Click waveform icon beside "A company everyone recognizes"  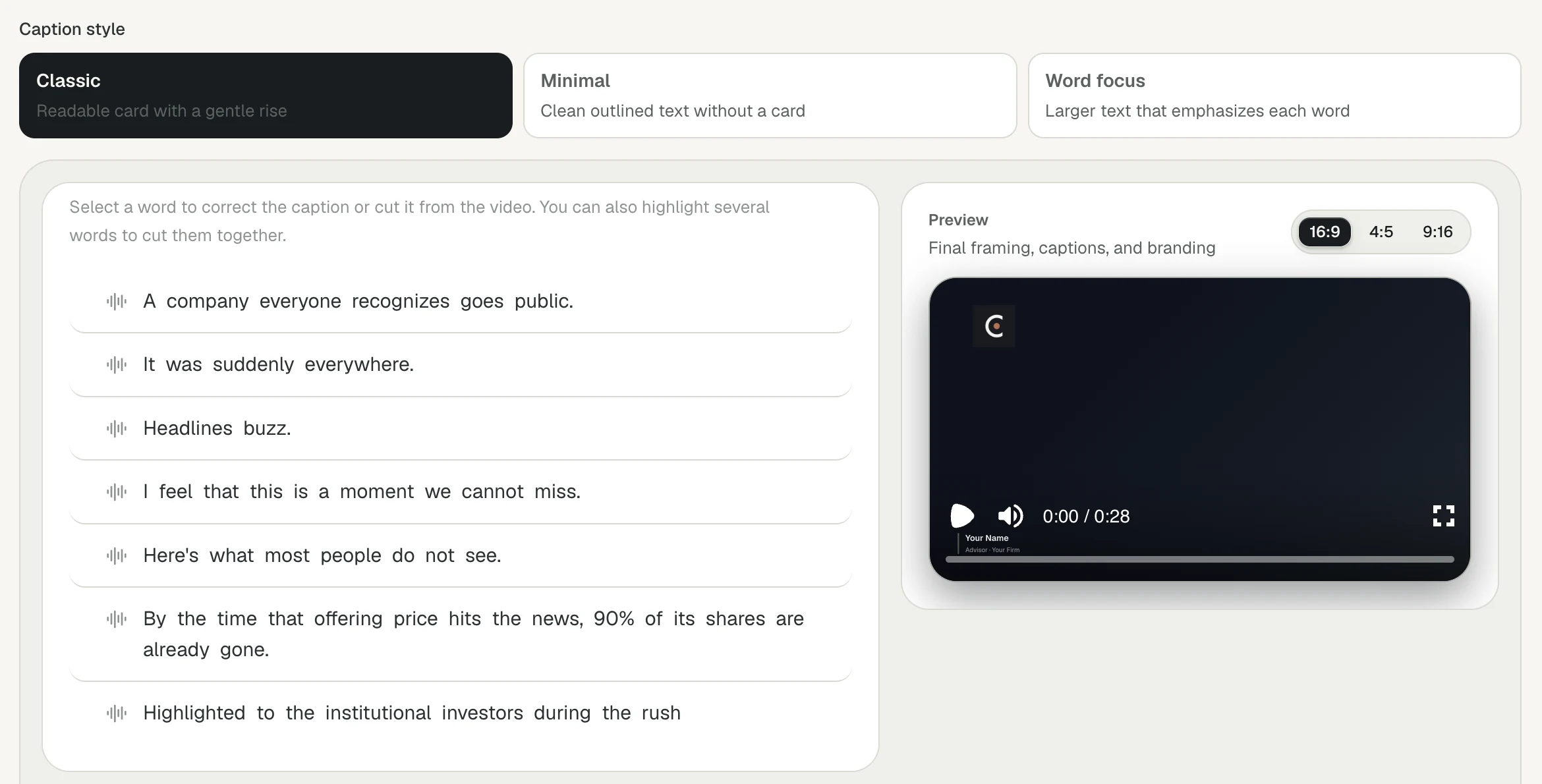pos(117,301)
